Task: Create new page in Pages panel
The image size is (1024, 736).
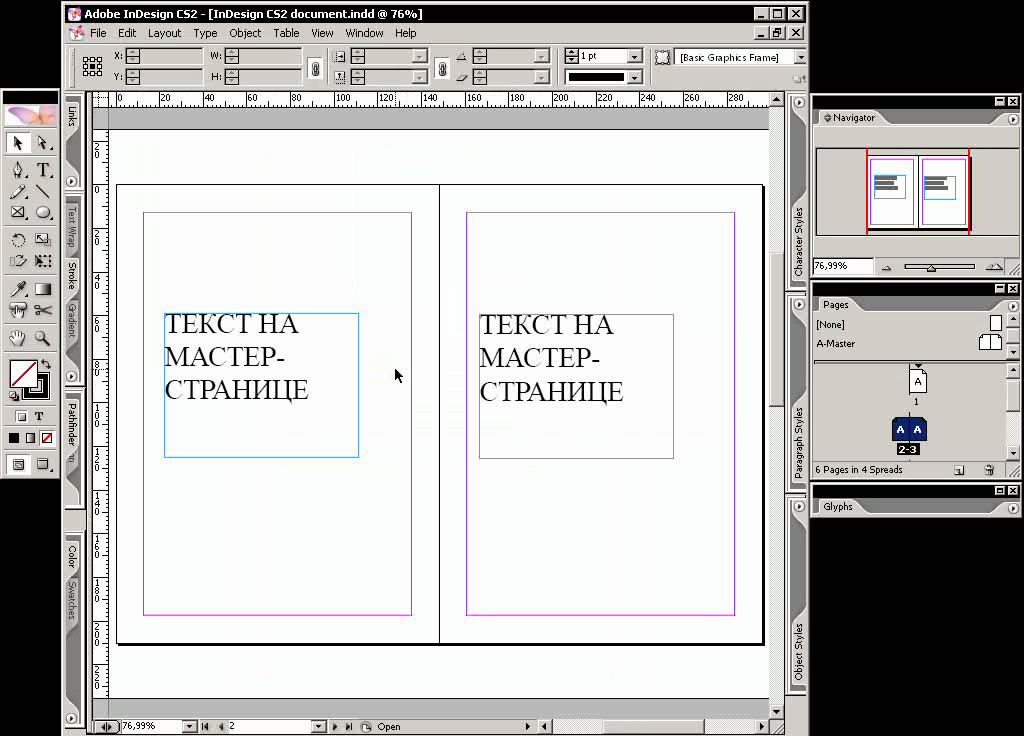Action: [x=959, y=470]
